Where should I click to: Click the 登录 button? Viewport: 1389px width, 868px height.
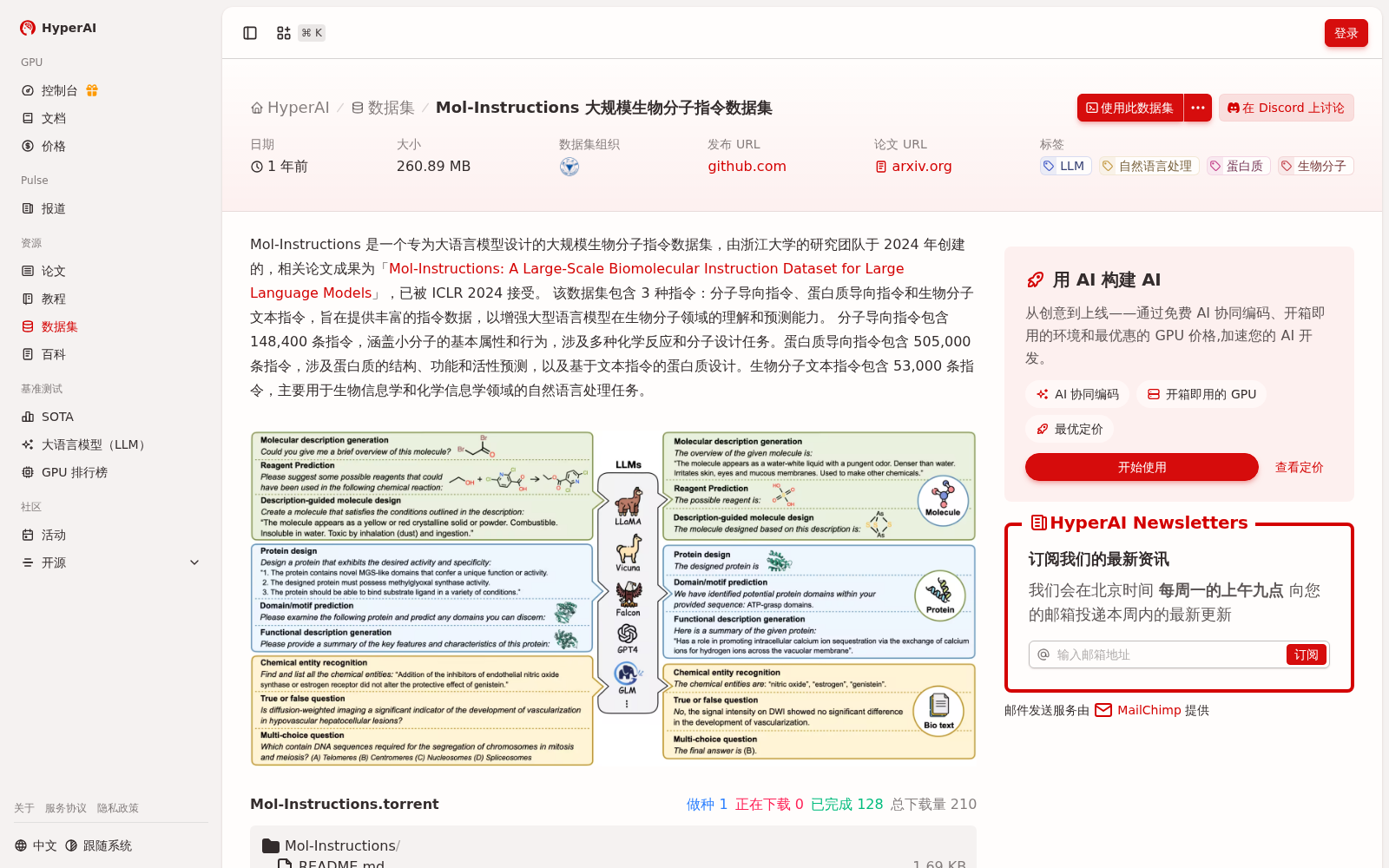coord(1346,33)
